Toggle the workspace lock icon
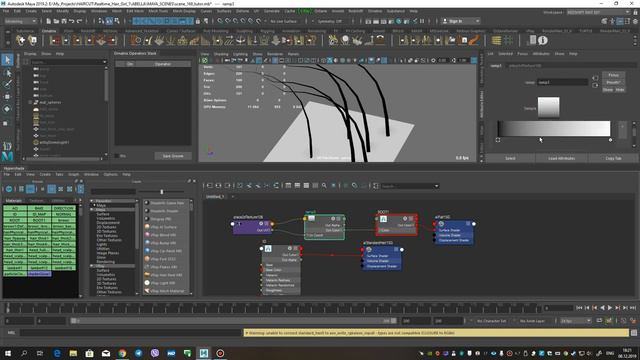 (635, 12)
